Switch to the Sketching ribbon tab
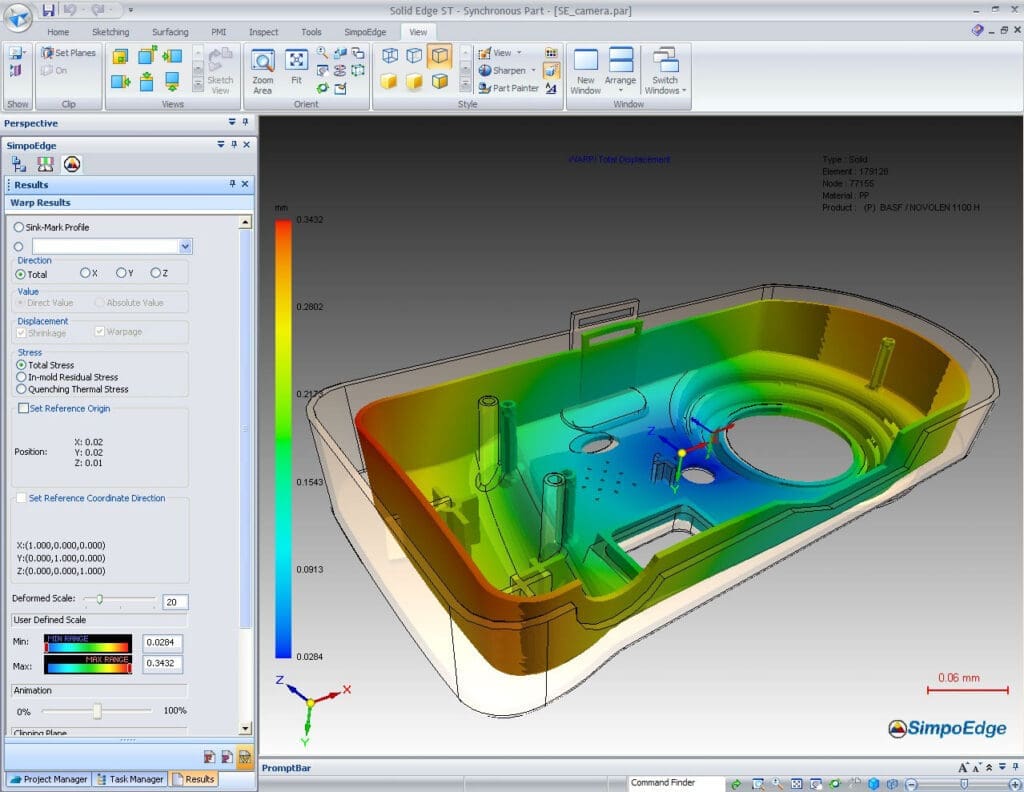Viewport: 1024px width, 792px height. click(x=110, y=32)
